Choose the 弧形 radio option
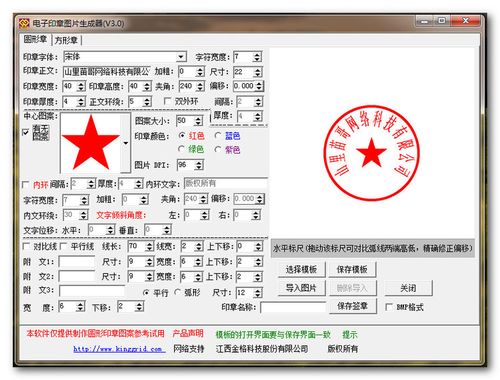500x380 pixels. tap(178, 292)
